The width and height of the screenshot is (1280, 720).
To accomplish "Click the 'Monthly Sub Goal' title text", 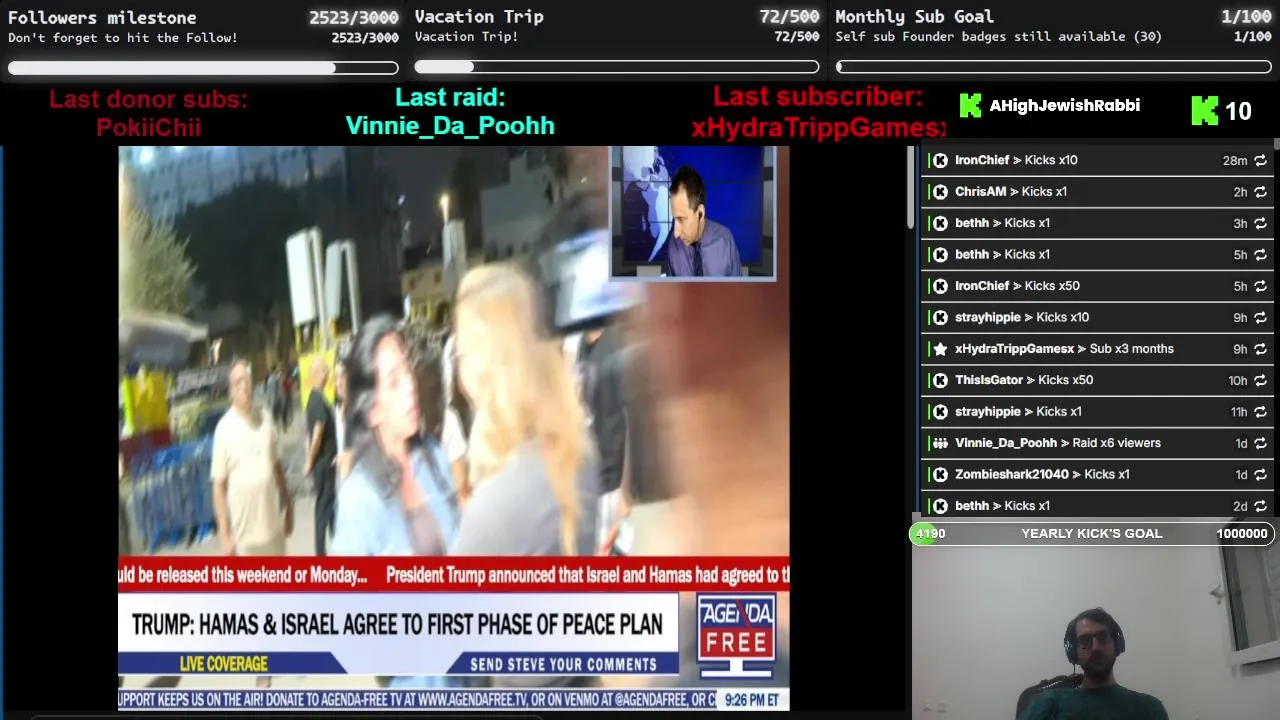I will pos(914,17).
